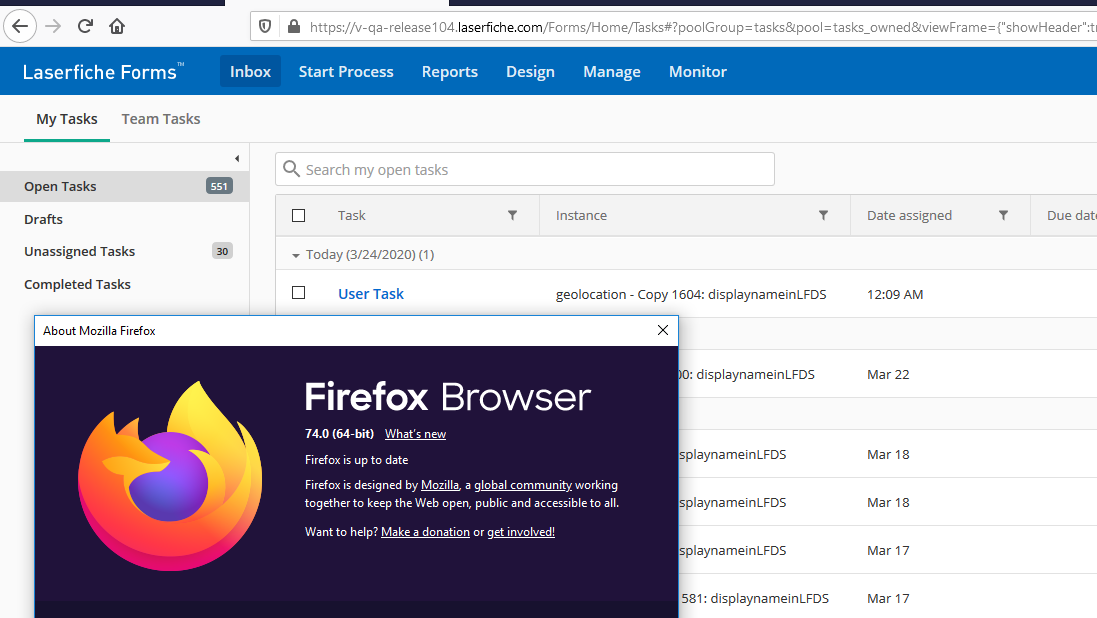Switch to the My Tasks tab
Viewport: 1097px width, 618px height.
pyautogui.click(x=67, y=119)
